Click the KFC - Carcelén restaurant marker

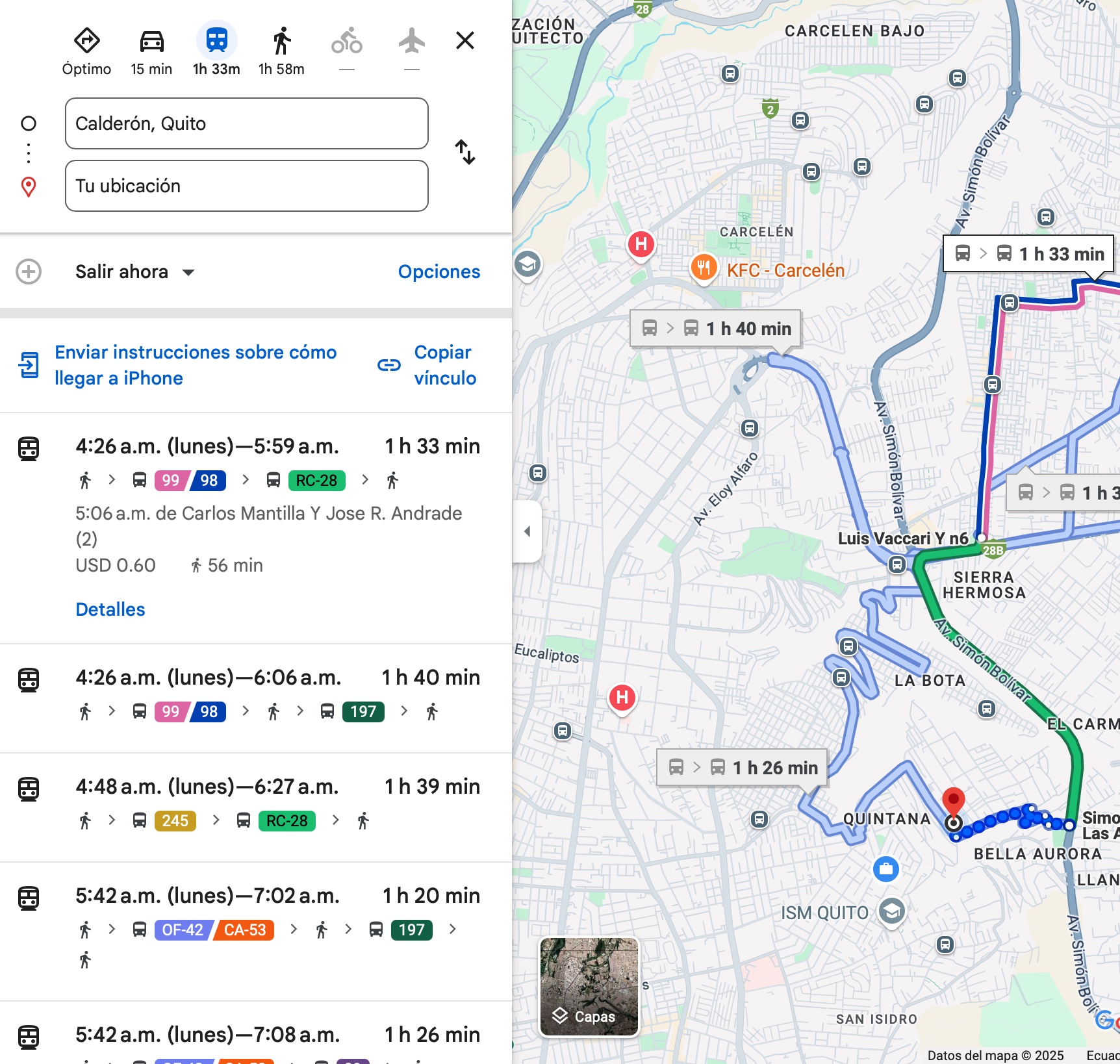pos(704,268)
